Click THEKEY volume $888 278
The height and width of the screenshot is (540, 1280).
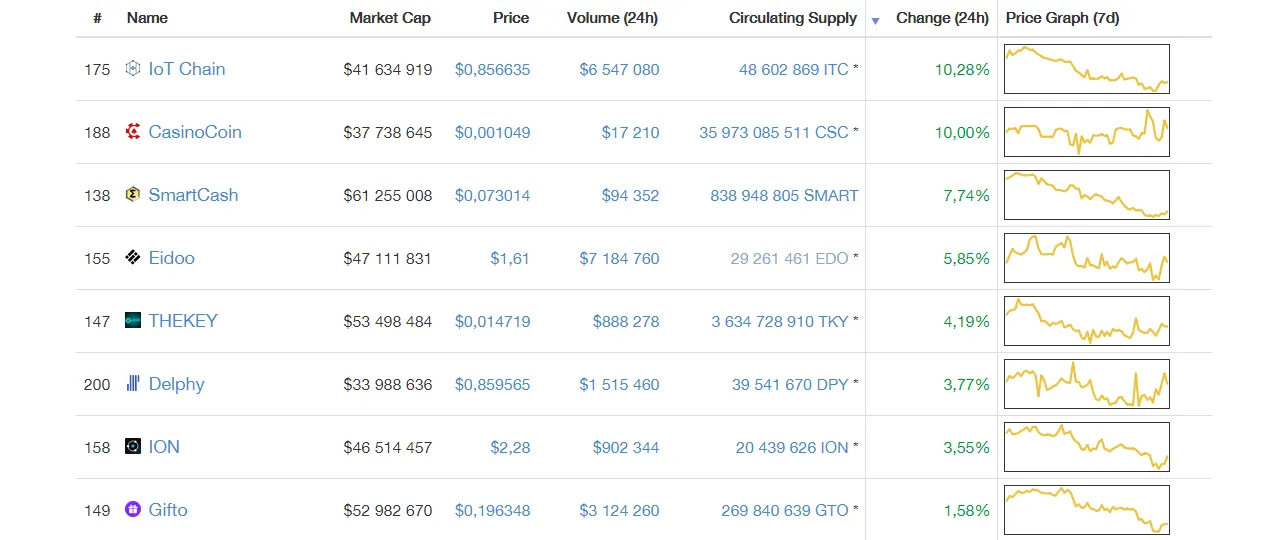[x=626, y=322]
